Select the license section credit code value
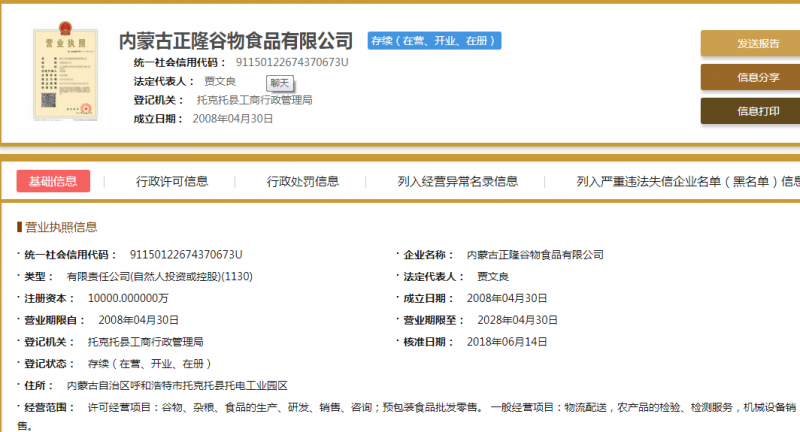Viewport: 800px width, 432px height. click(x=186, y=255)
